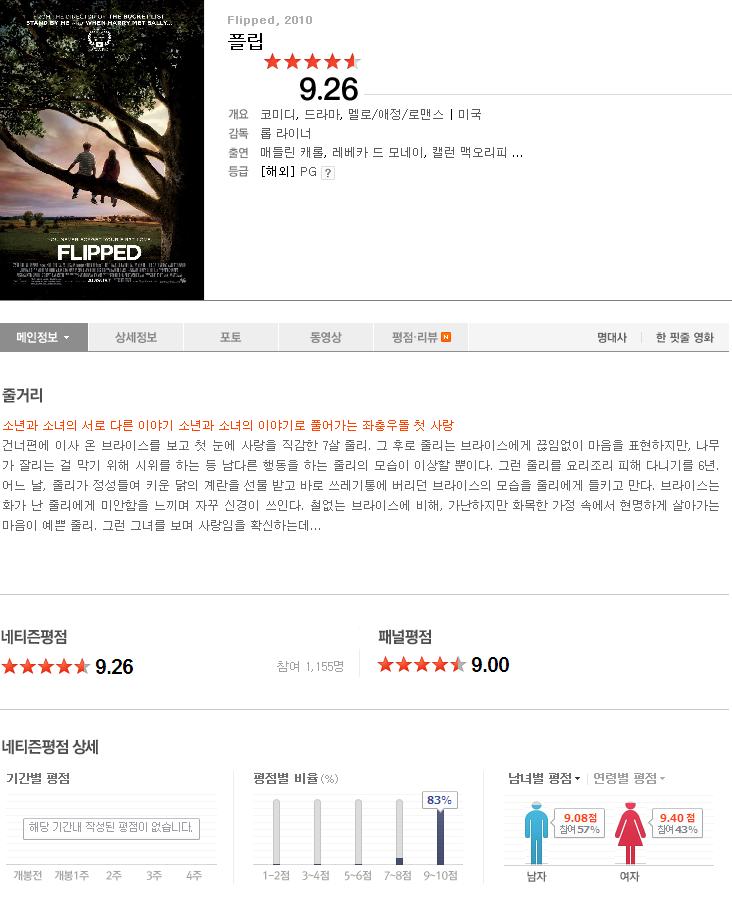732x898 pixels.
Task: Click the Flipped movie poster thumbnail
Action: pos(102,150)
